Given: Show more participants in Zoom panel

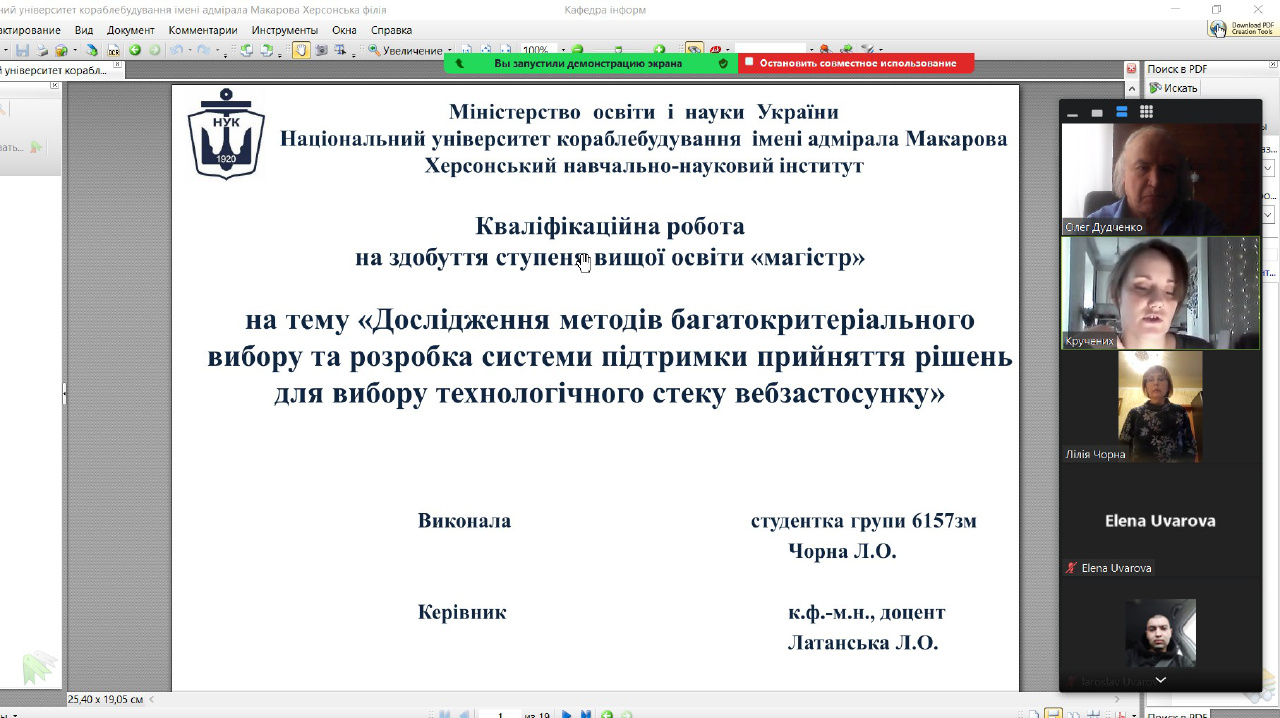Looking at the screenshot, I should (x=1160, y=680).
